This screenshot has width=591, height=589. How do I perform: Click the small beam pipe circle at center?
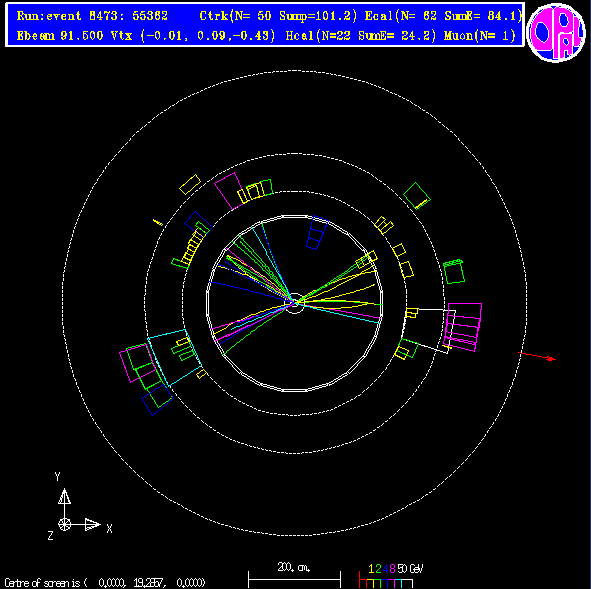tap(294, 303)
